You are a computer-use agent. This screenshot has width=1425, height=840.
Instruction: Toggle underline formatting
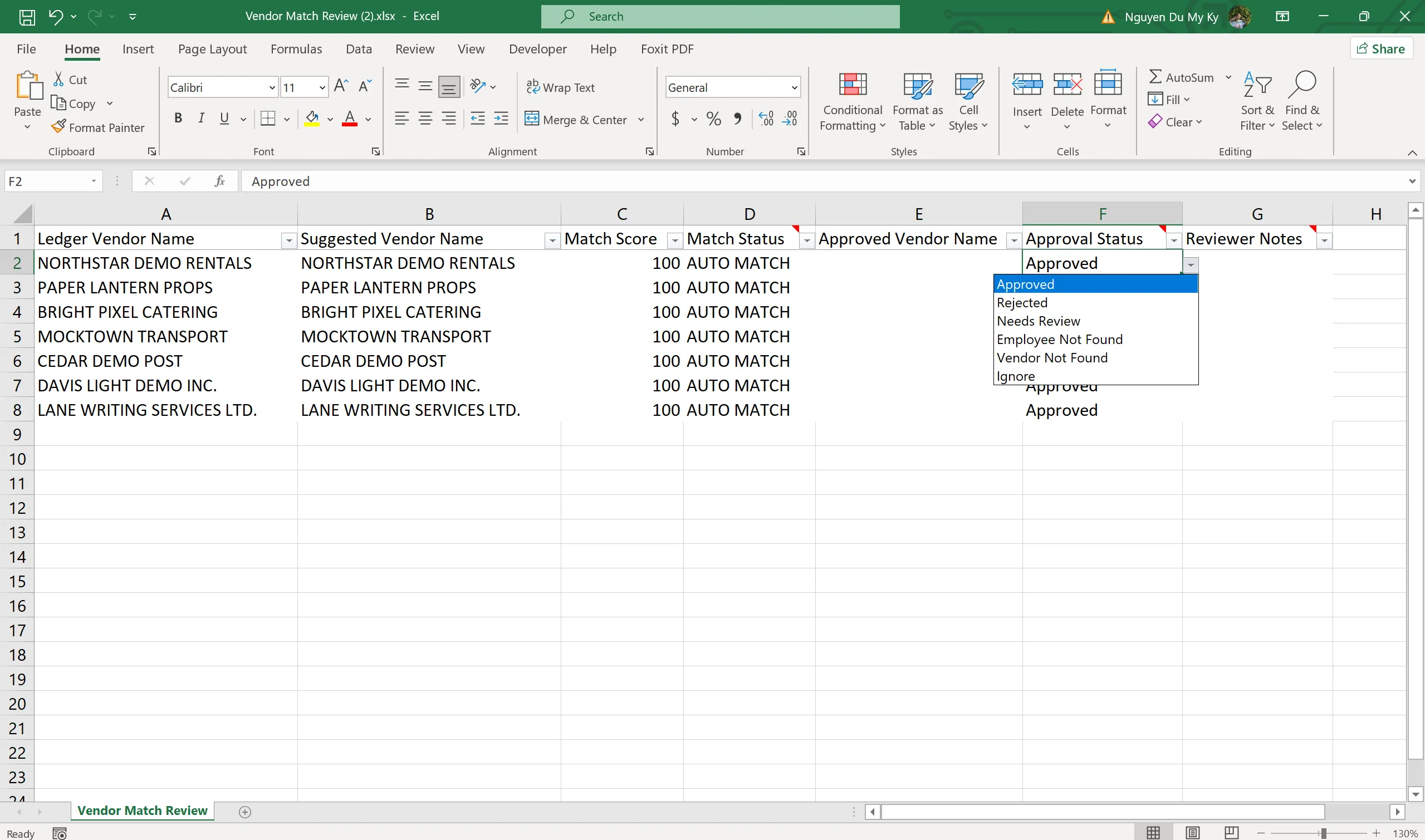(x=224, y=119)
